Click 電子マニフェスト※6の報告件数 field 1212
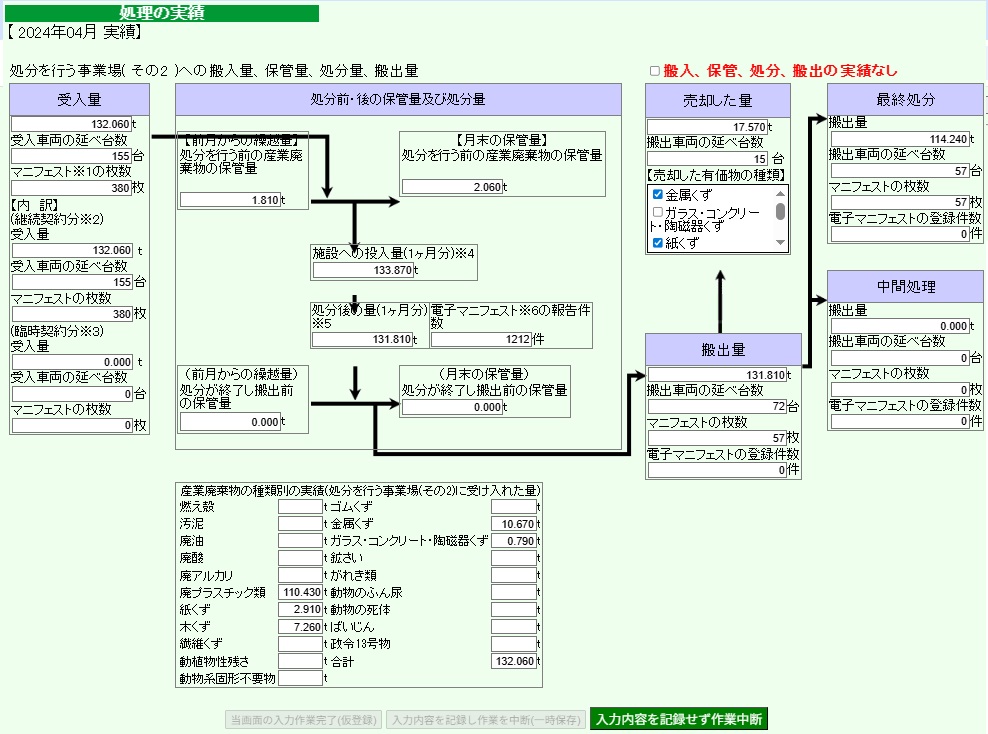 click(481, 339)
